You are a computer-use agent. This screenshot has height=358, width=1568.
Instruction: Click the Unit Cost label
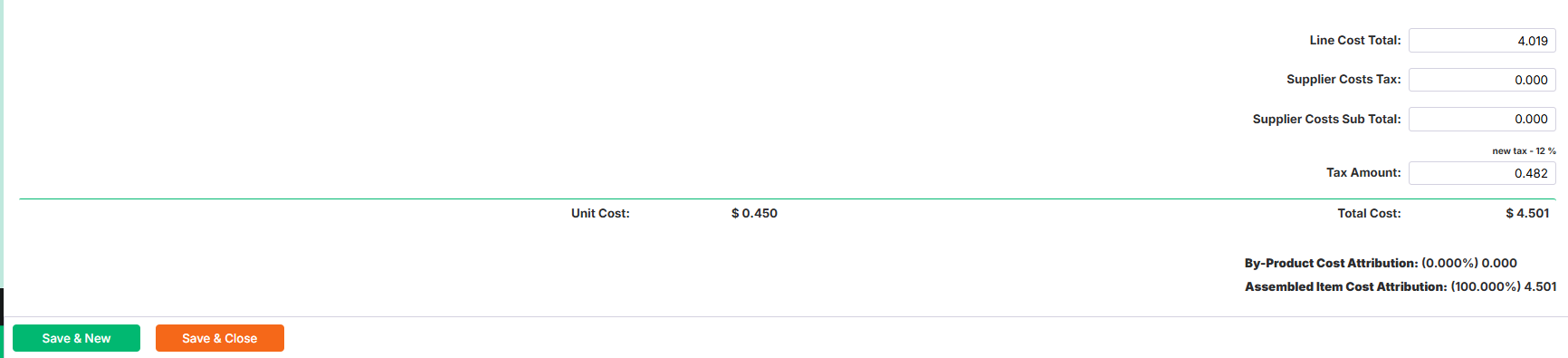600,213
